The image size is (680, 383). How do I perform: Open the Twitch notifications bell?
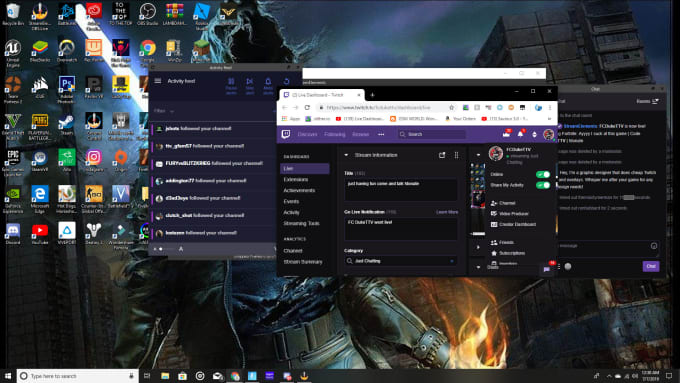point(520,134)
